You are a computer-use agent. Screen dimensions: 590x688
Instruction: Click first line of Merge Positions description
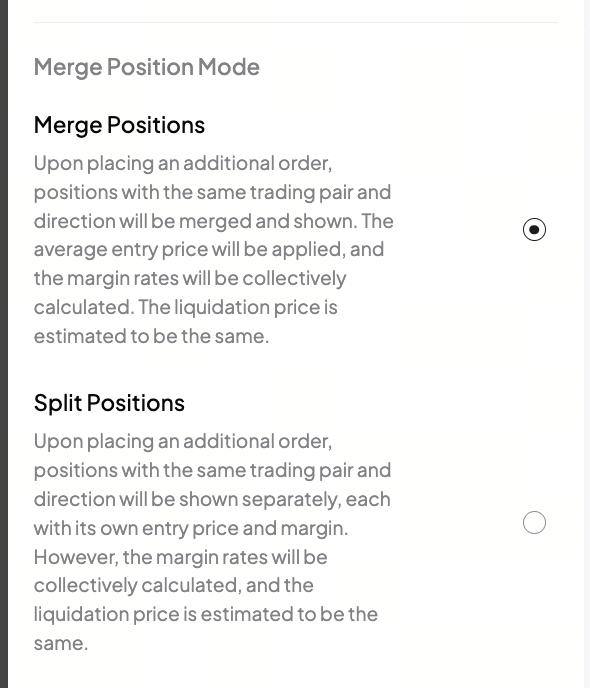tap(183, 164)
